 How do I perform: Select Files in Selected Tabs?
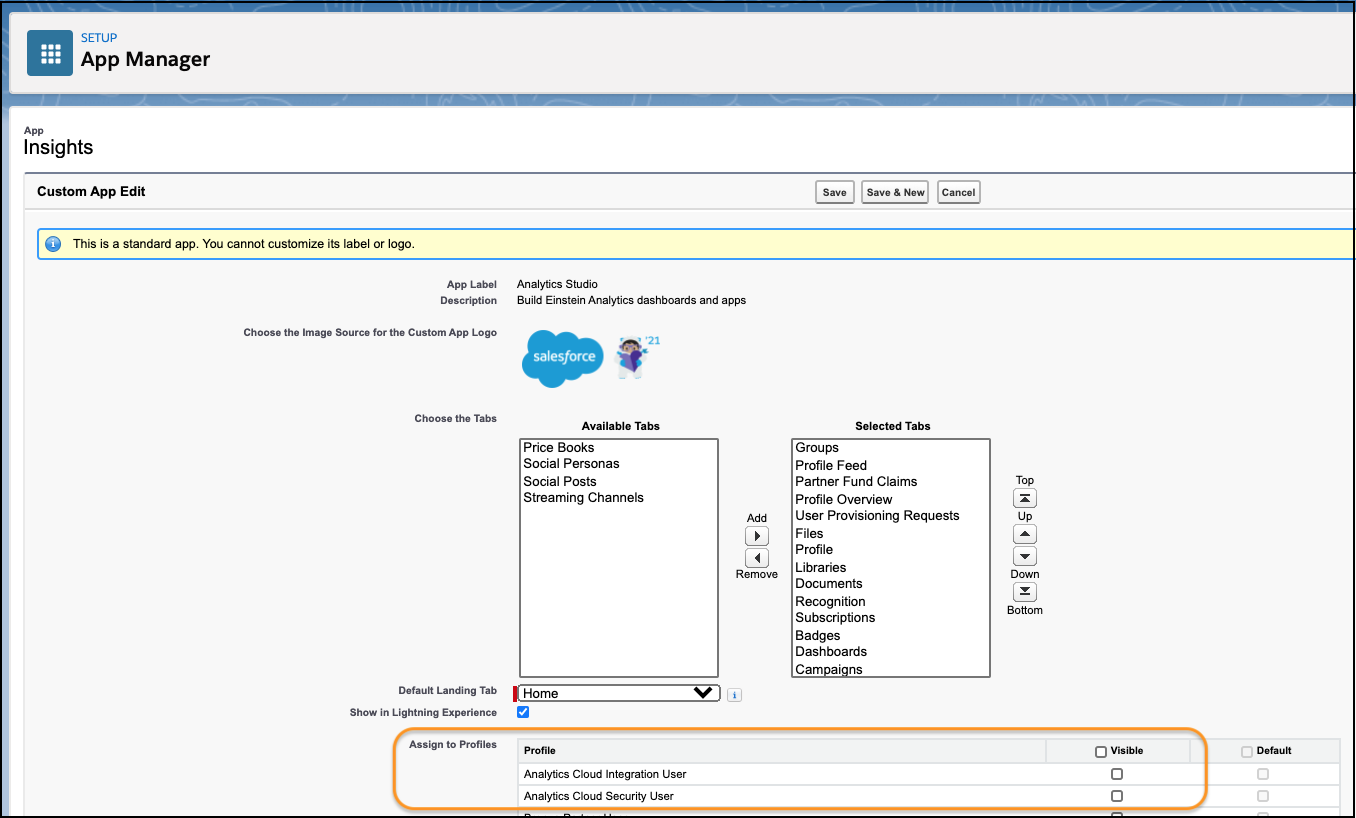click(x=890, y=533)
